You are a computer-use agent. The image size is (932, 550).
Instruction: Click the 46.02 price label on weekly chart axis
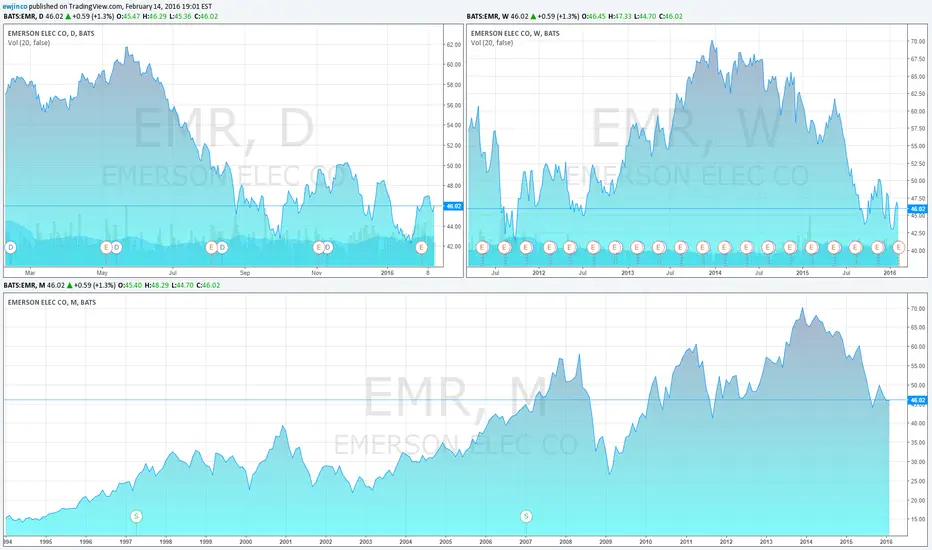click(x=918, y=209)
